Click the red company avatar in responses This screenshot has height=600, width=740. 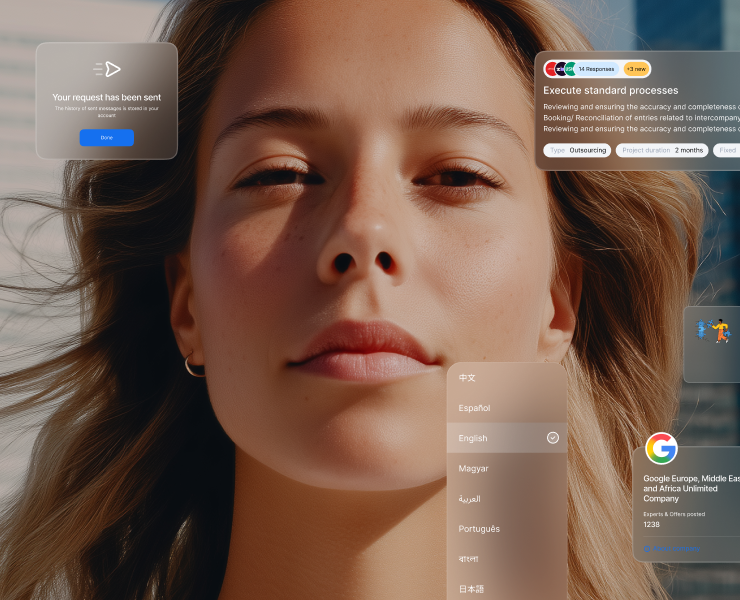click(x=550, y=69)
